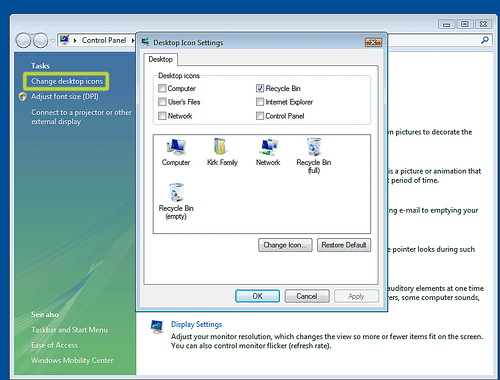Enable the Control Panel checkbox
The width and height of the screenshot is (500, 380).
click(260, 116)
